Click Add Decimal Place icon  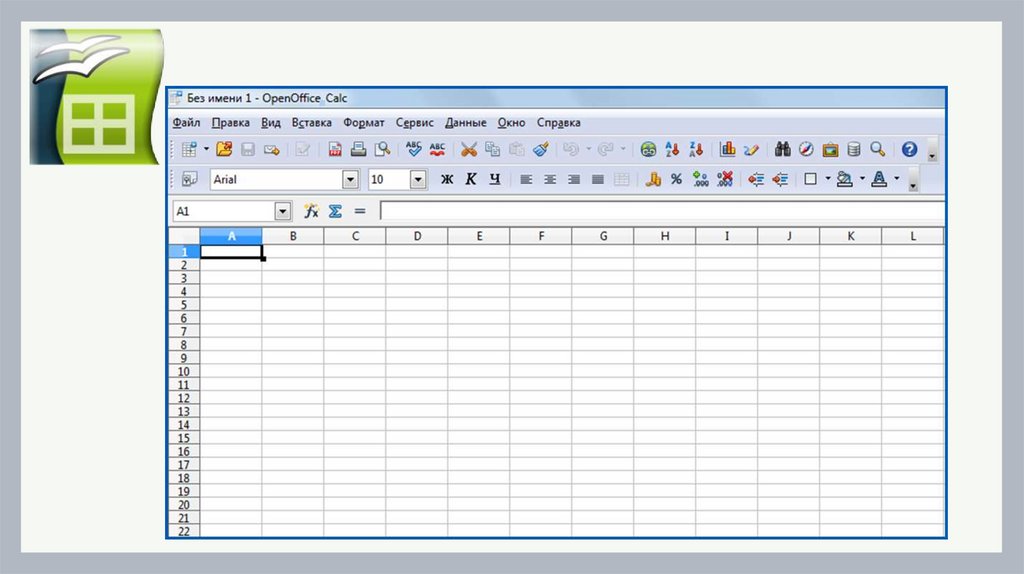[701, 179]
